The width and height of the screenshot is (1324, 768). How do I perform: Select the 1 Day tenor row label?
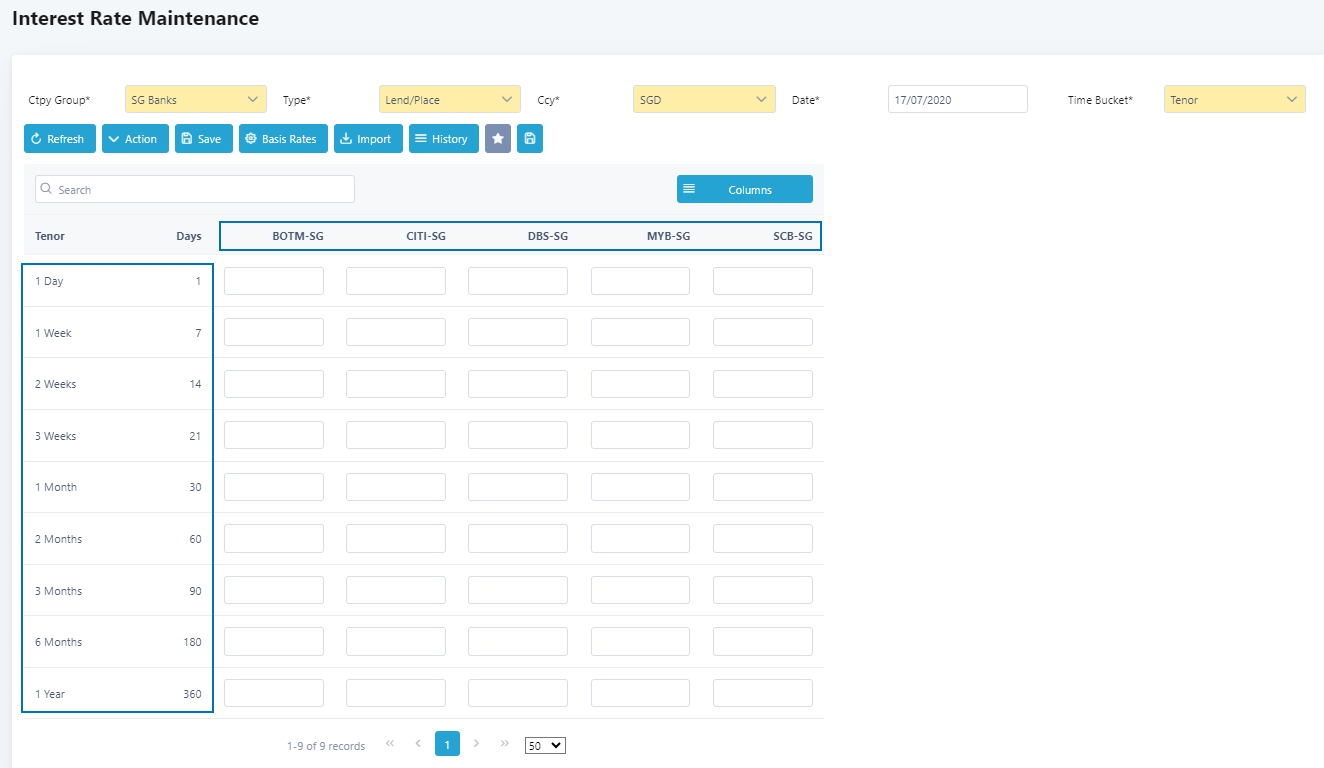[49, 281]
